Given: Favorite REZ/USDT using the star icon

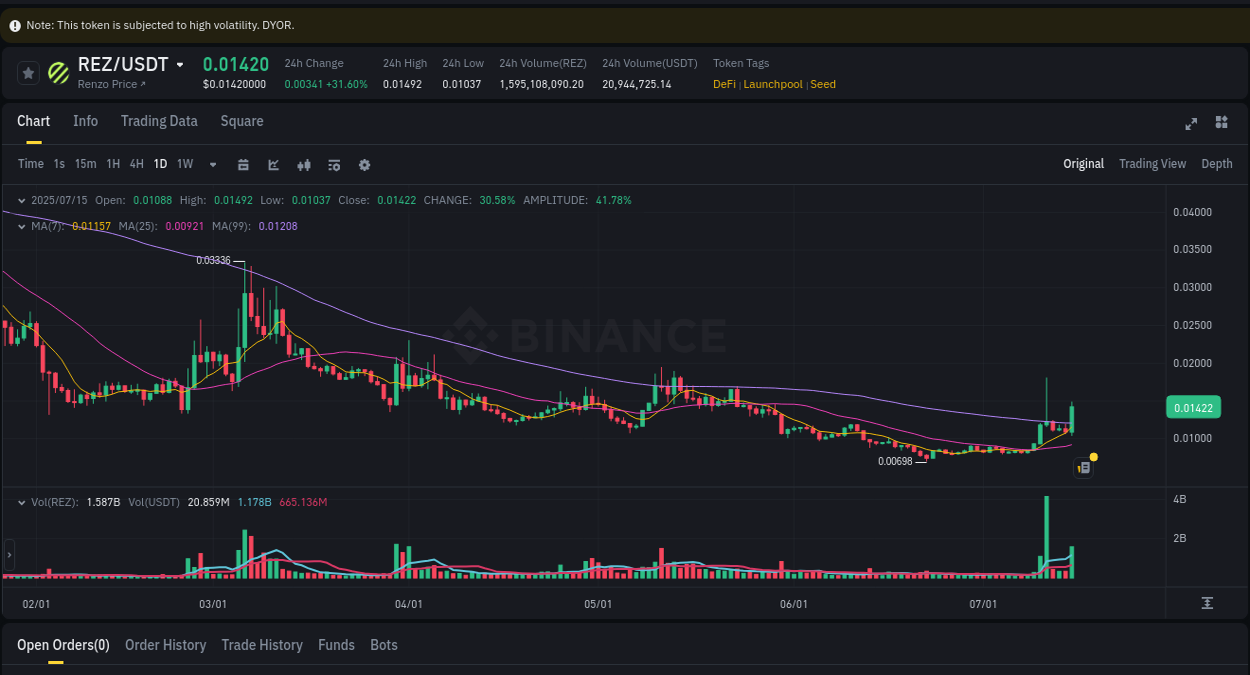Looking at the screenshot, I should coord(28,73).
